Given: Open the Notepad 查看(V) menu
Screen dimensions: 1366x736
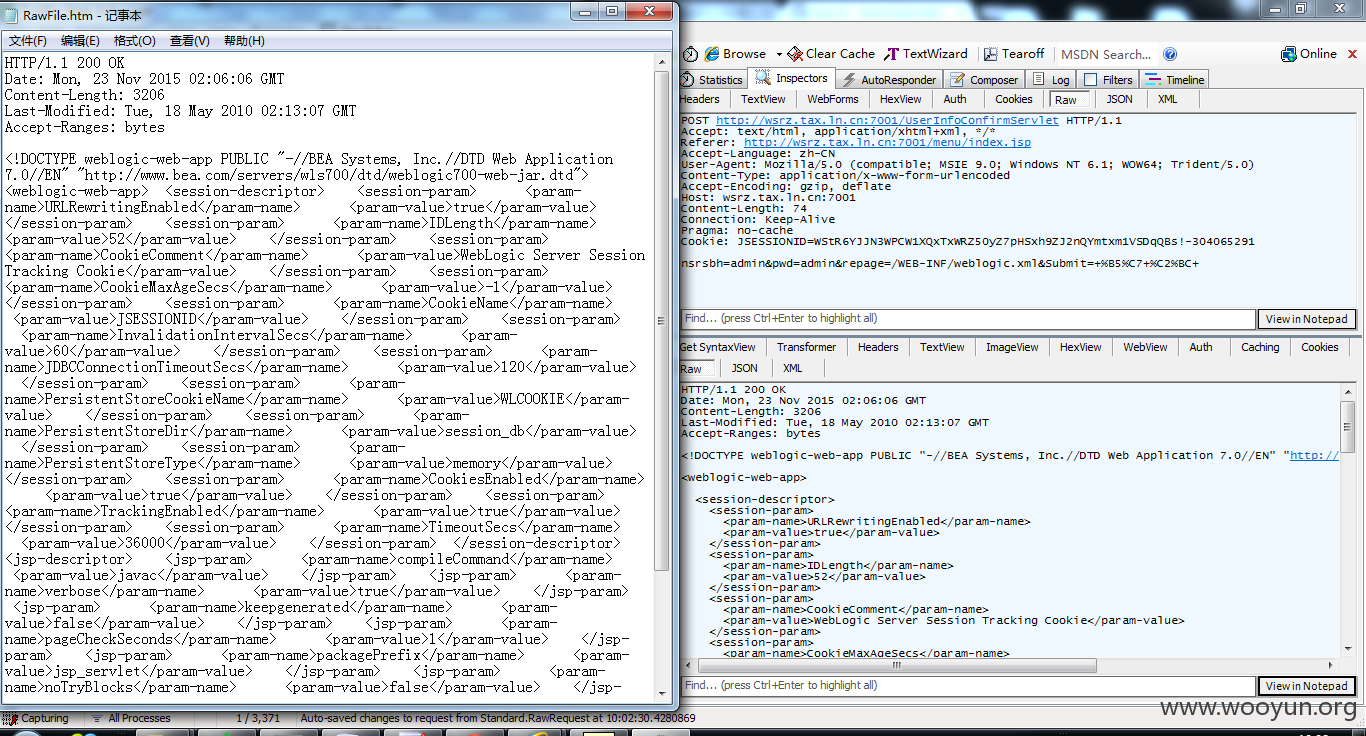Looking at the screenshot, I should 190,41.
